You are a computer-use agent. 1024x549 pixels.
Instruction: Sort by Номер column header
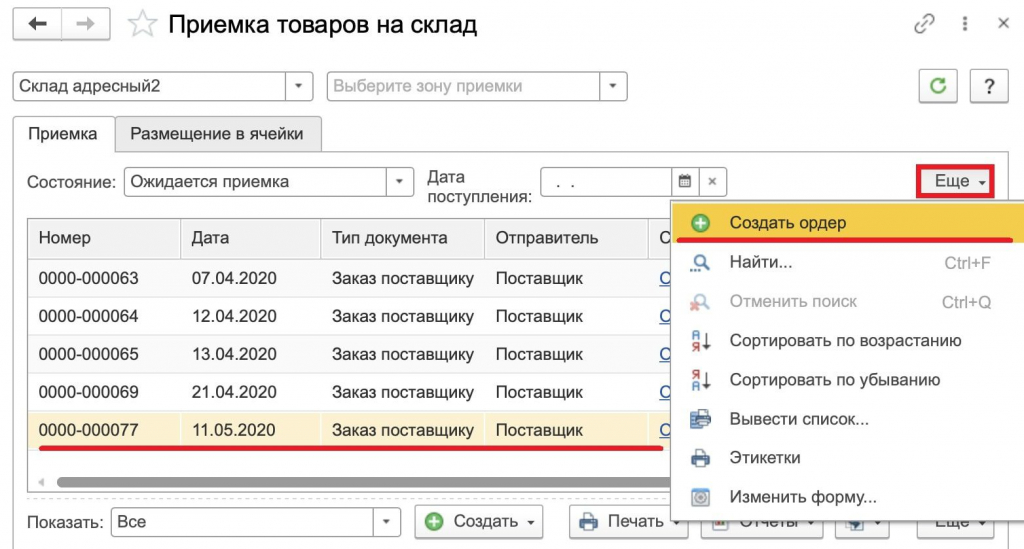104,238
